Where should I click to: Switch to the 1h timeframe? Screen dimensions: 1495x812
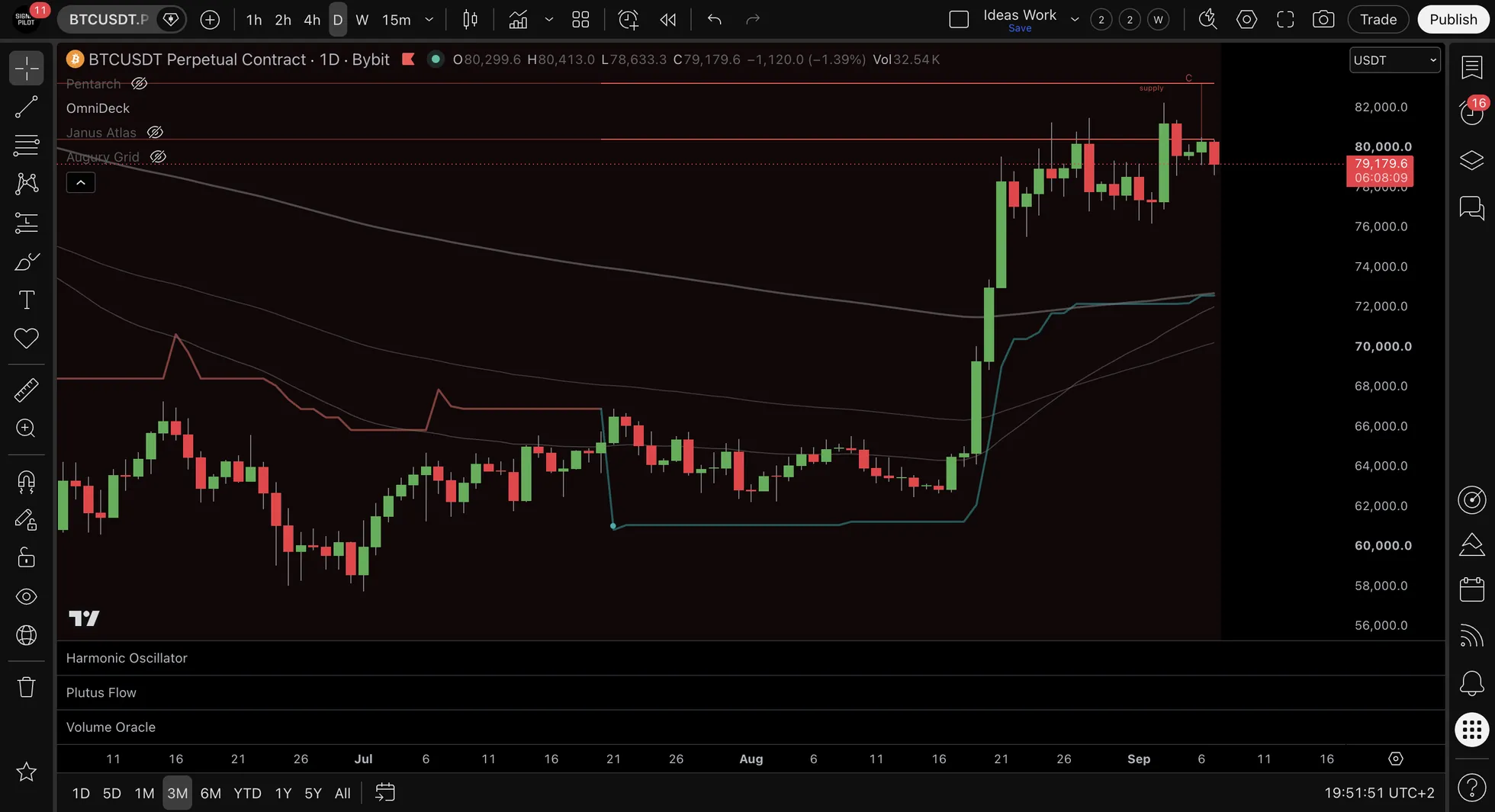(254, 20)
